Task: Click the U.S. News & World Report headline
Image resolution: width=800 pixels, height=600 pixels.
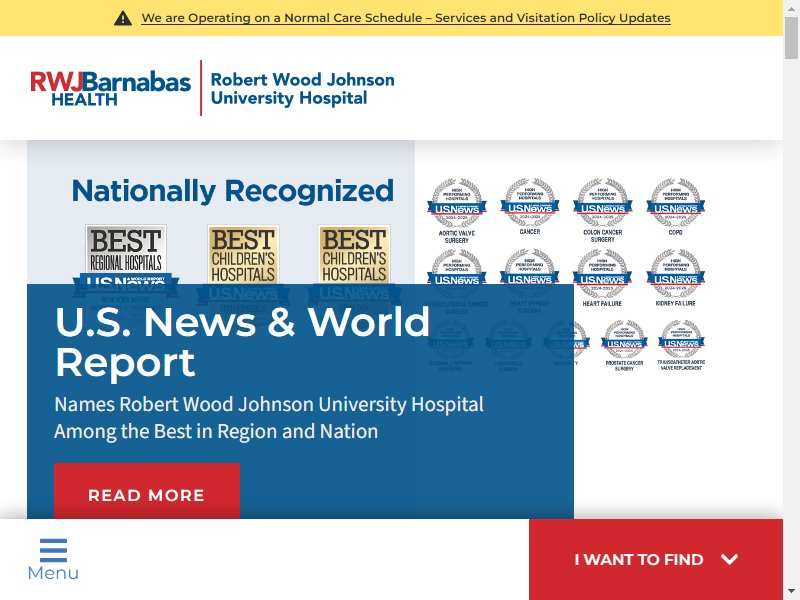Action: point(242,342)
